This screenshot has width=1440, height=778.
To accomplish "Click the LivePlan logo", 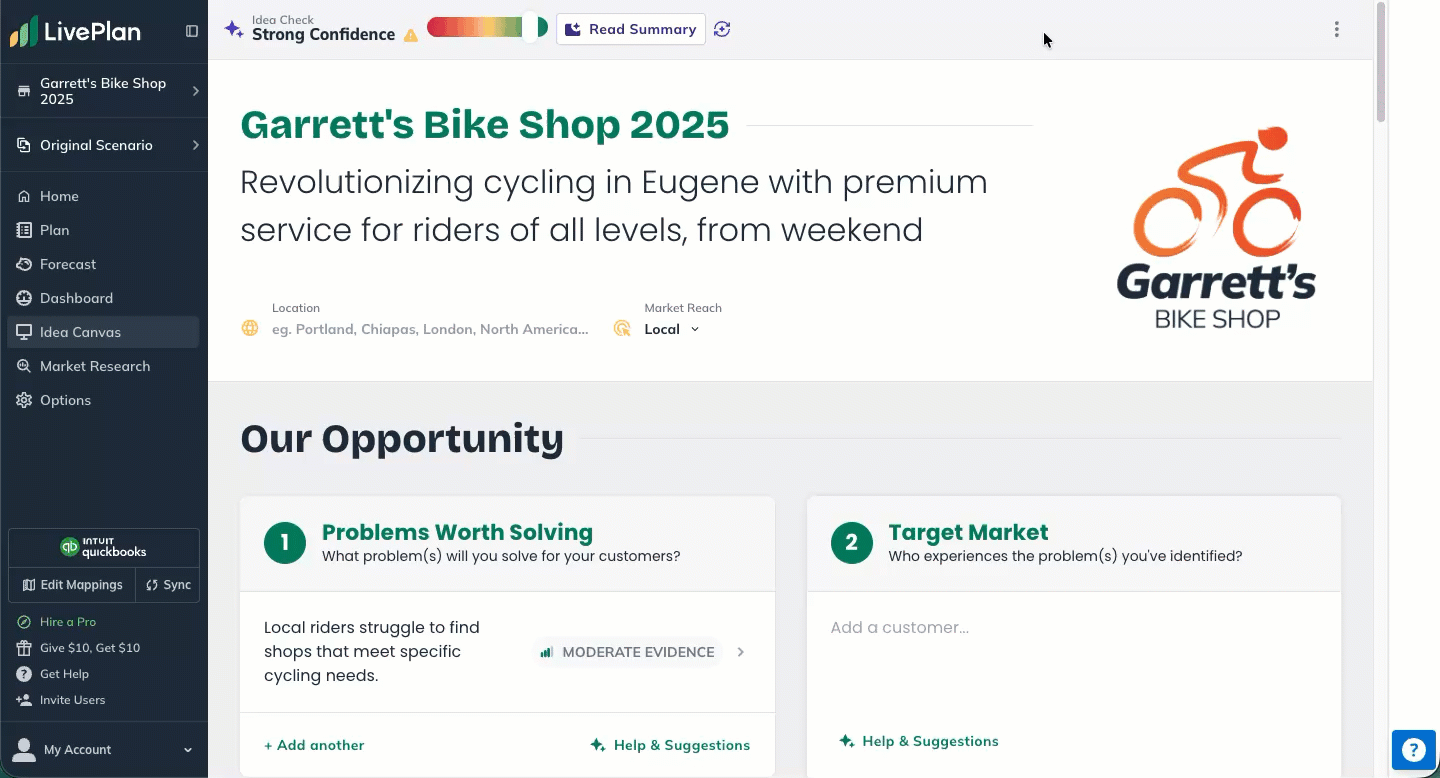I will pyautogui.click(x=75, y=31).
